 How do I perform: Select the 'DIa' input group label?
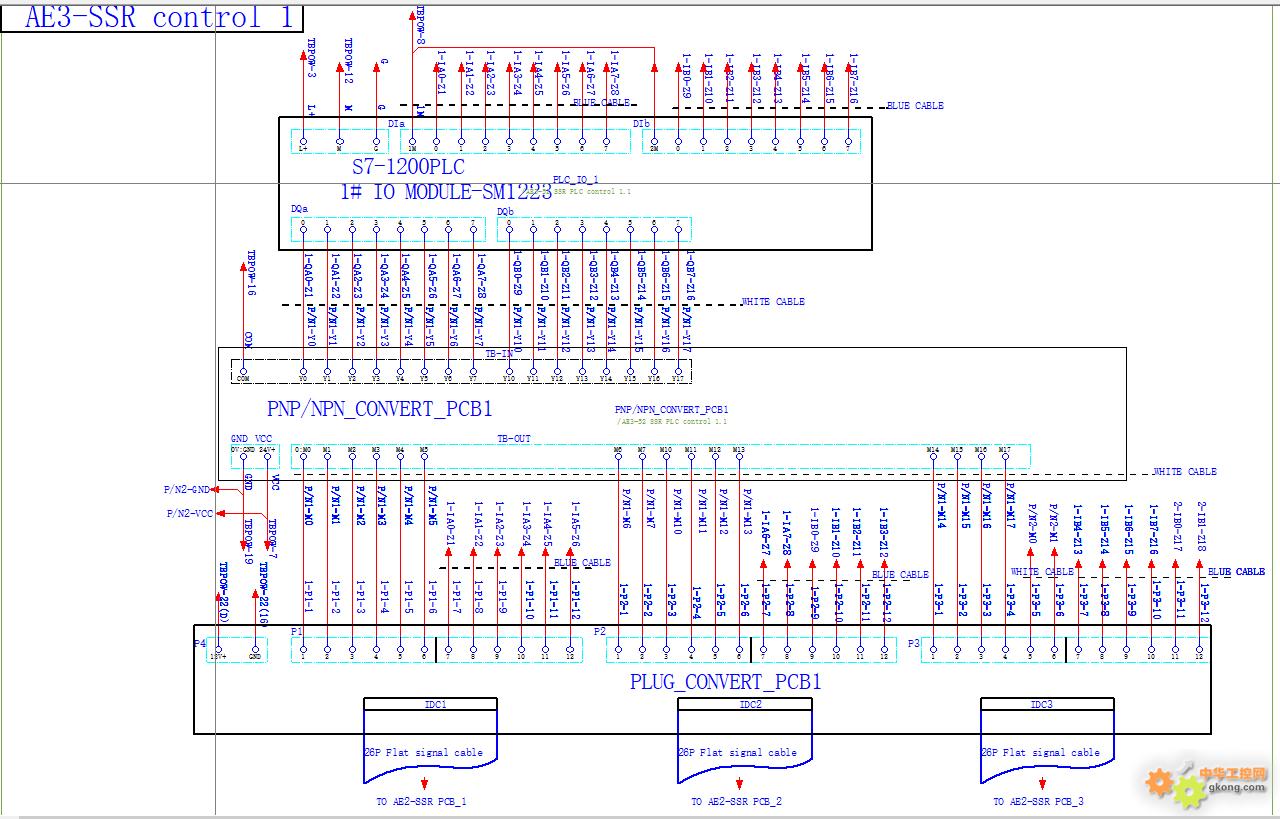396,123
